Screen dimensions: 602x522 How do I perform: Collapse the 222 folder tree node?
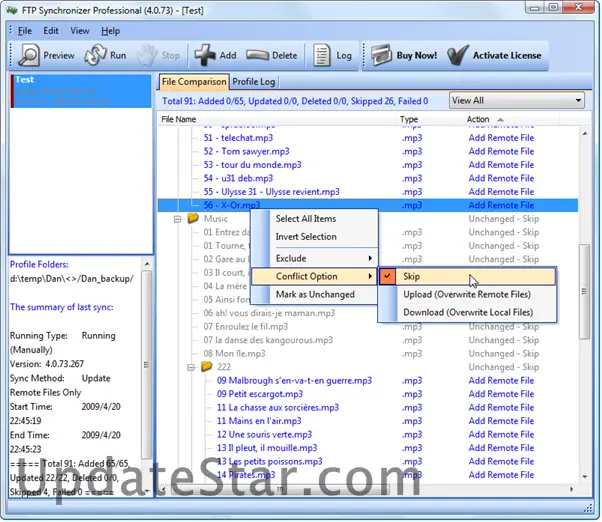click(x=191, y=367)
